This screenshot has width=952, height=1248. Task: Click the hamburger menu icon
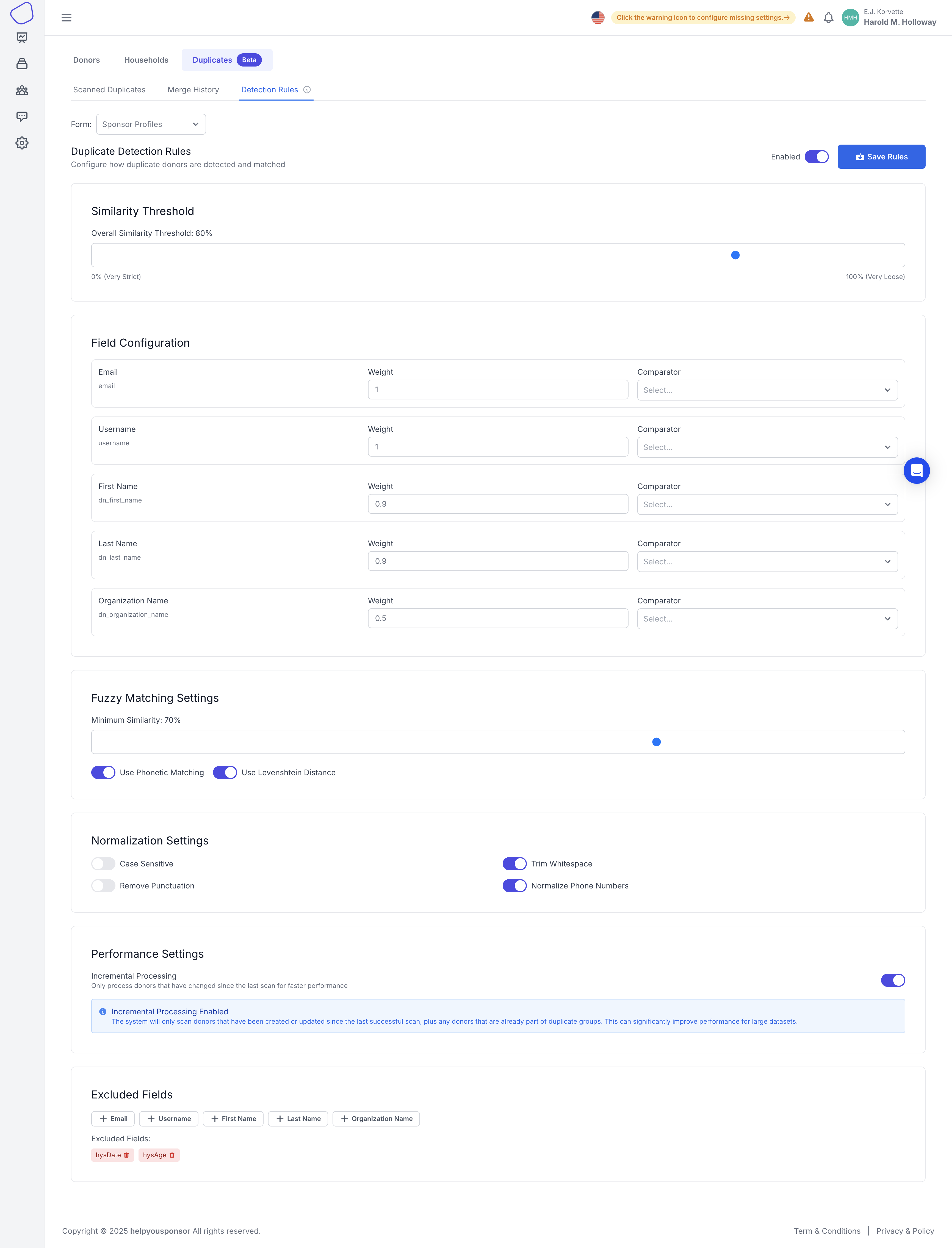coord(66,18)
